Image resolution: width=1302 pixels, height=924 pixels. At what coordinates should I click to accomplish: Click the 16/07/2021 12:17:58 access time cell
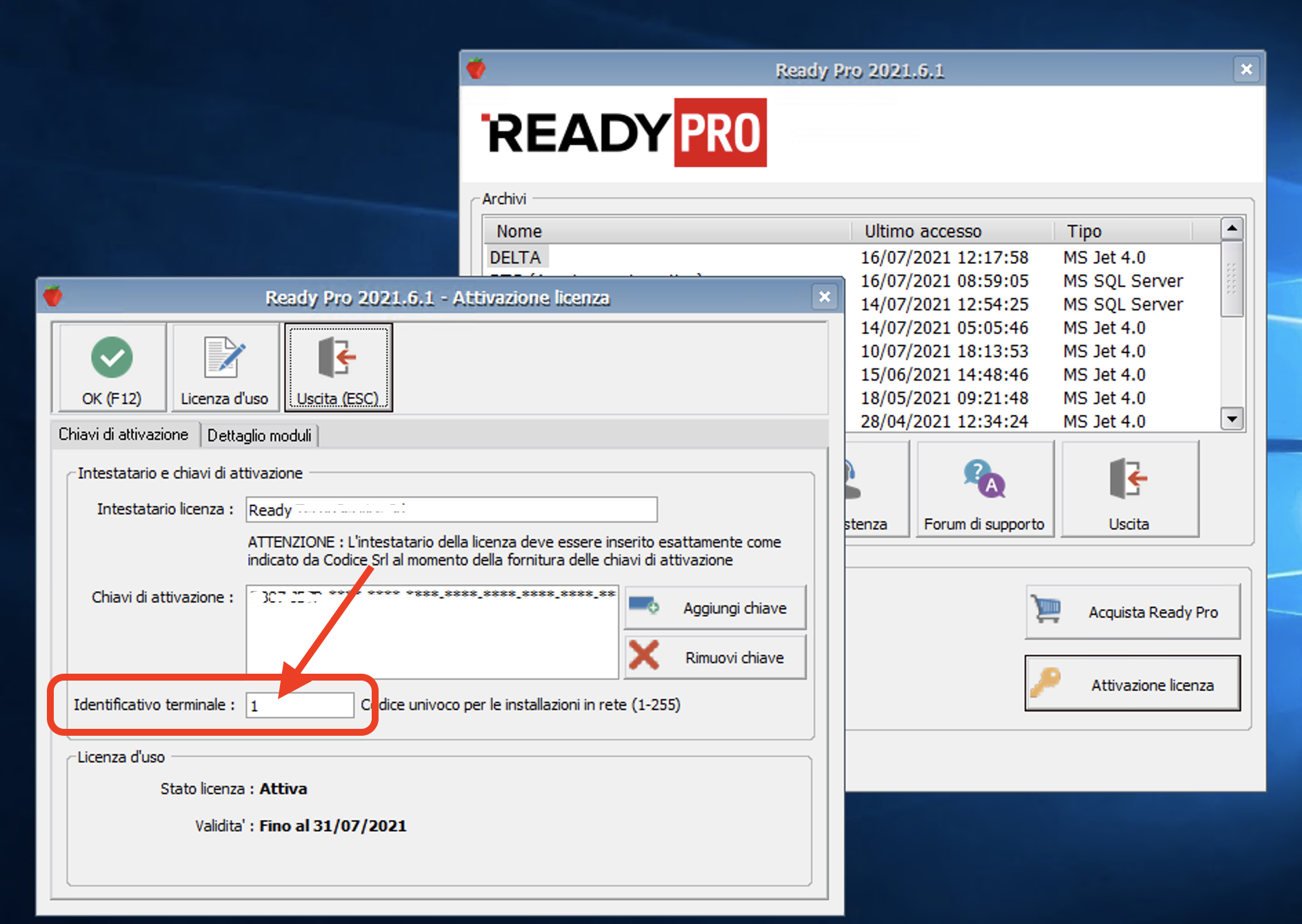click(x=944, y=257)
